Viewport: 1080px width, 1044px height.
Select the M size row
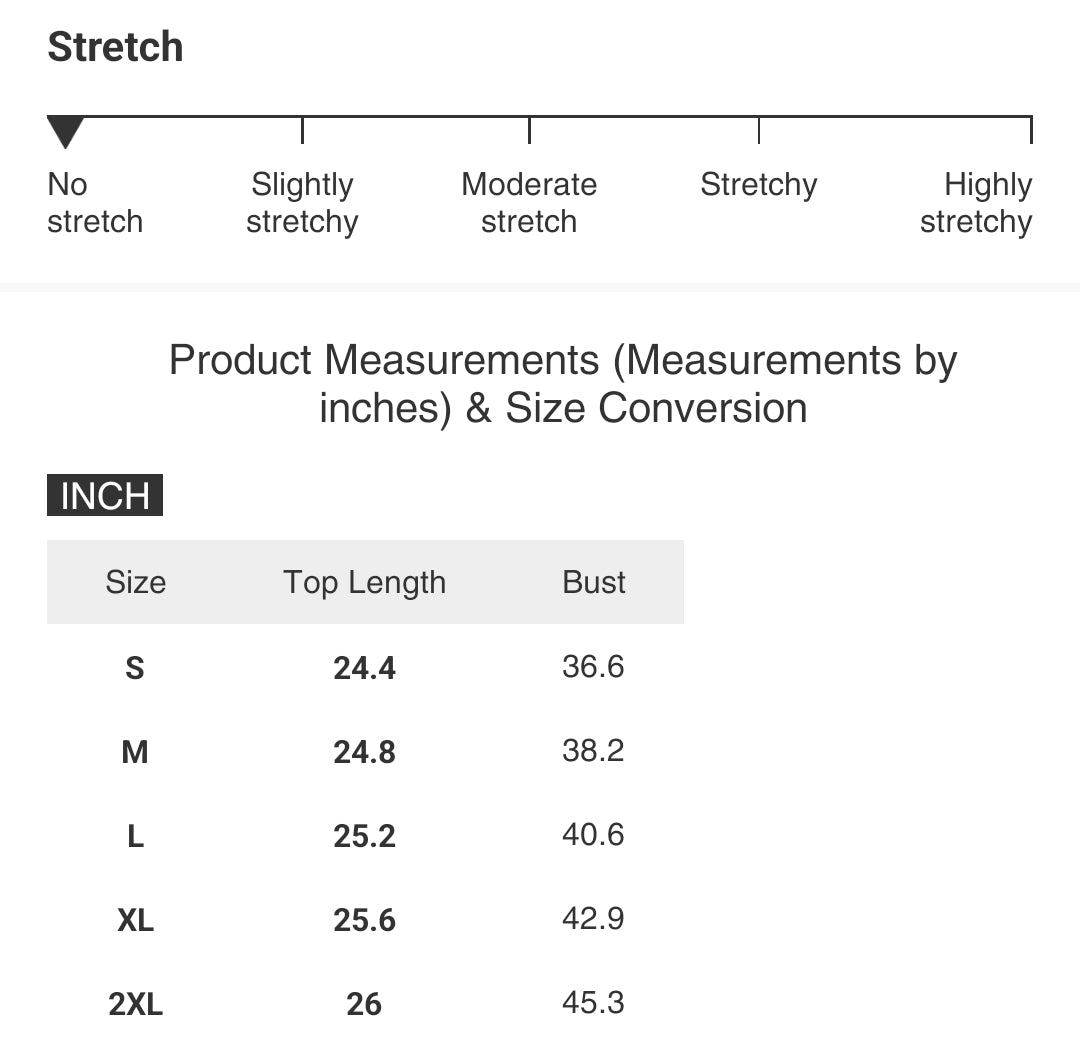click(x=365, y=751)
